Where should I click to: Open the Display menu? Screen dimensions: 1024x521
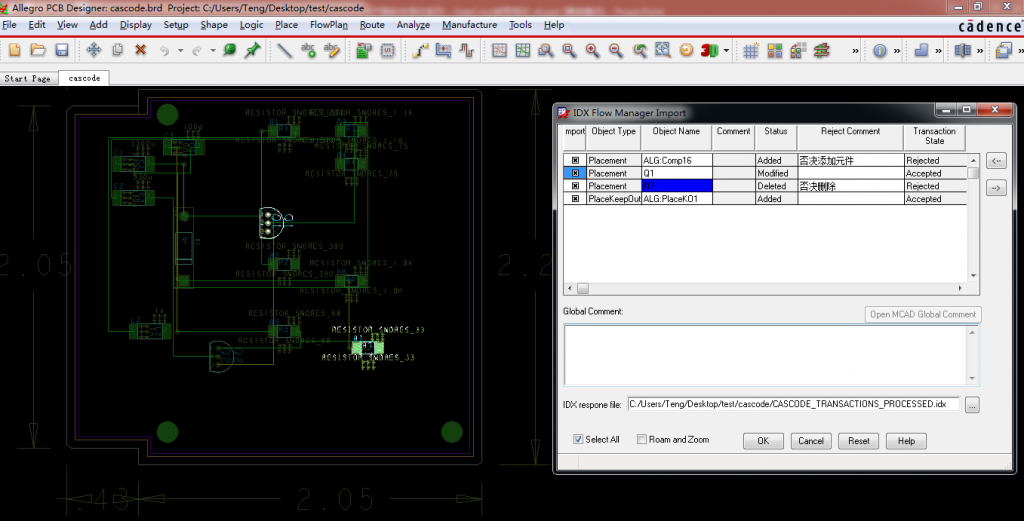135,25
